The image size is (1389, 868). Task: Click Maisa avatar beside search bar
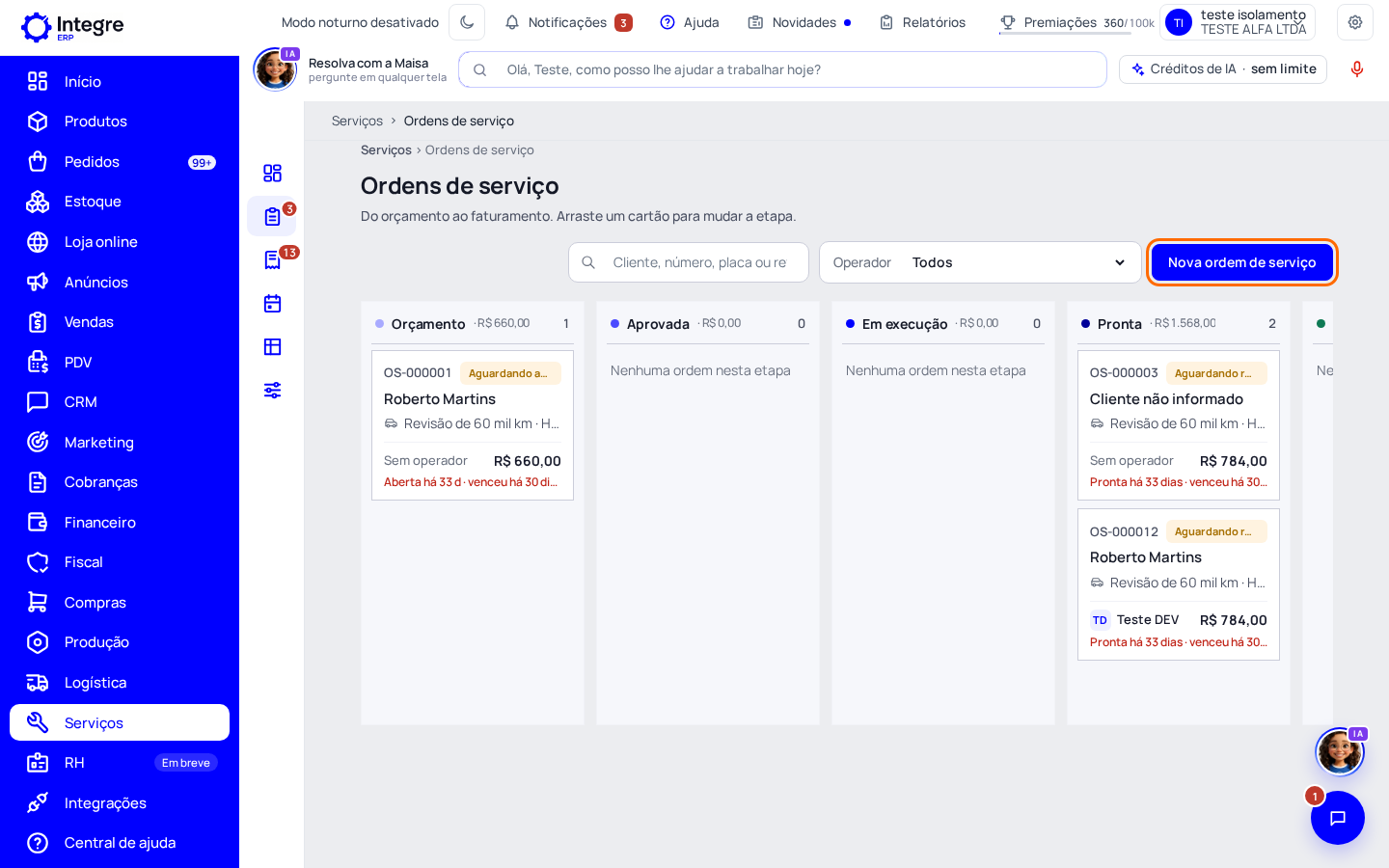(x=275, y=69)
